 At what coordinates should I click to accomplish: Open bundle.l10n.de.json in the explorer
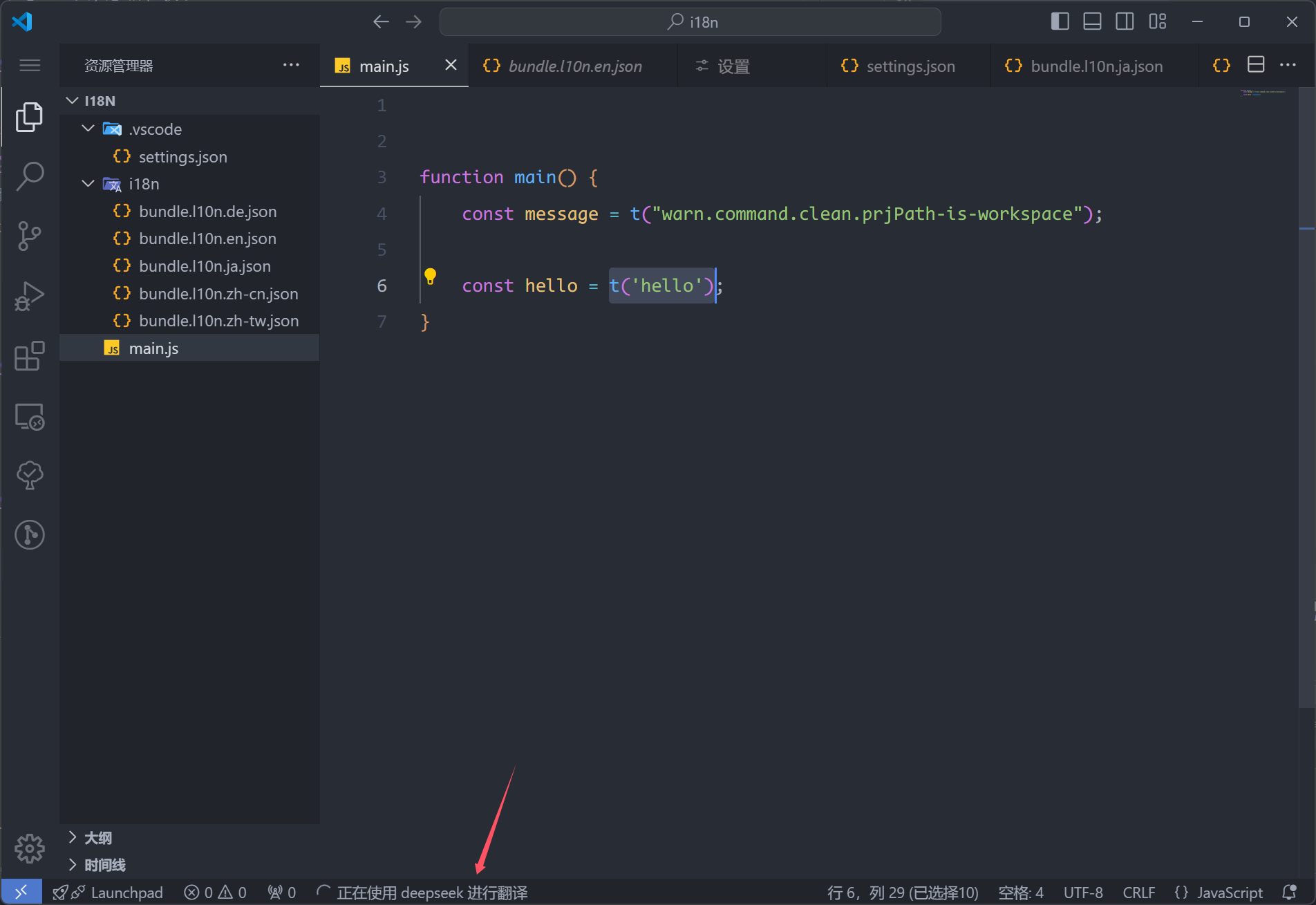pos(189,212)
